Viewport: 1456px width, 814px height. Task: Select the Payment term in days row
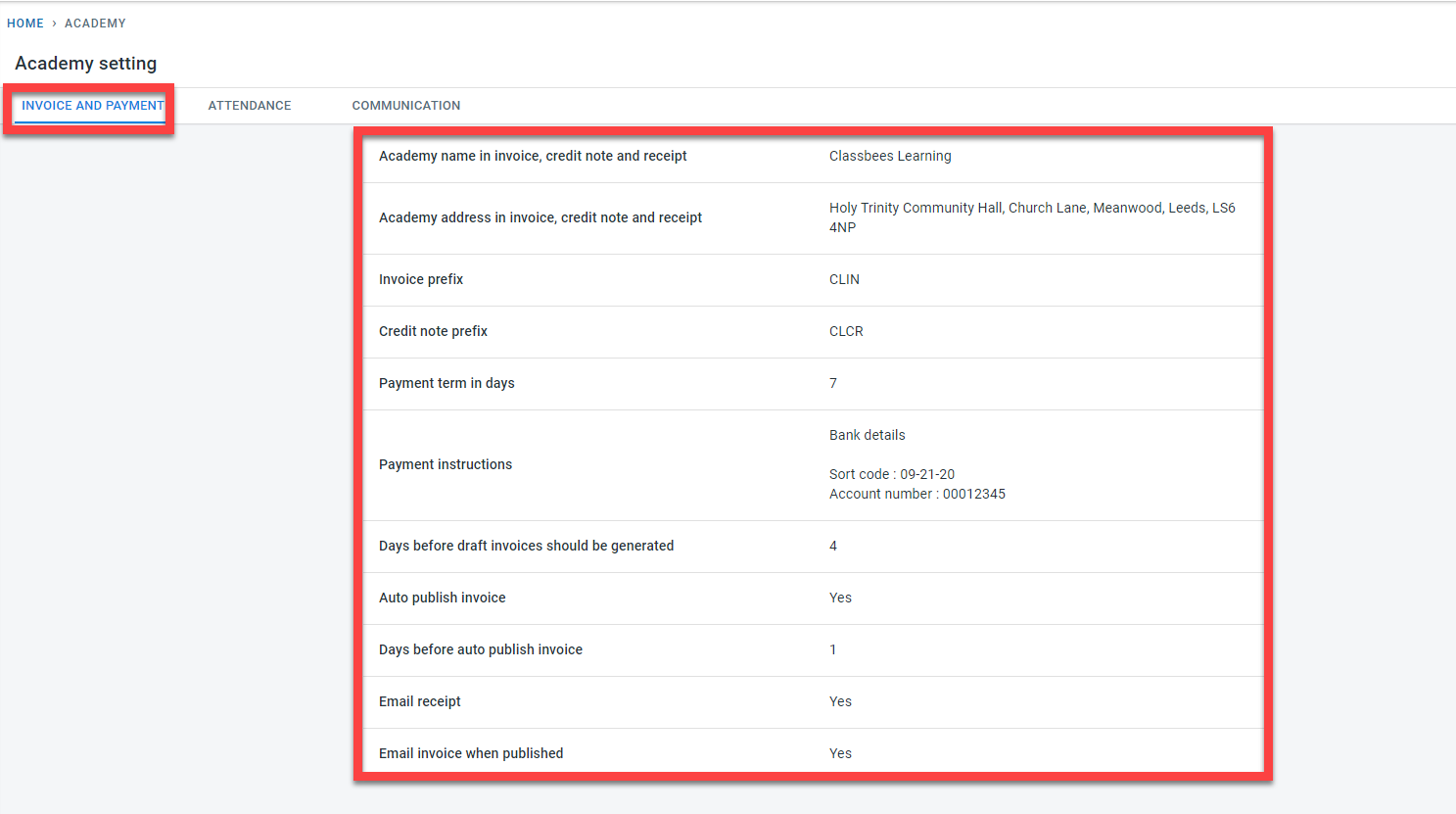point(446,383)
